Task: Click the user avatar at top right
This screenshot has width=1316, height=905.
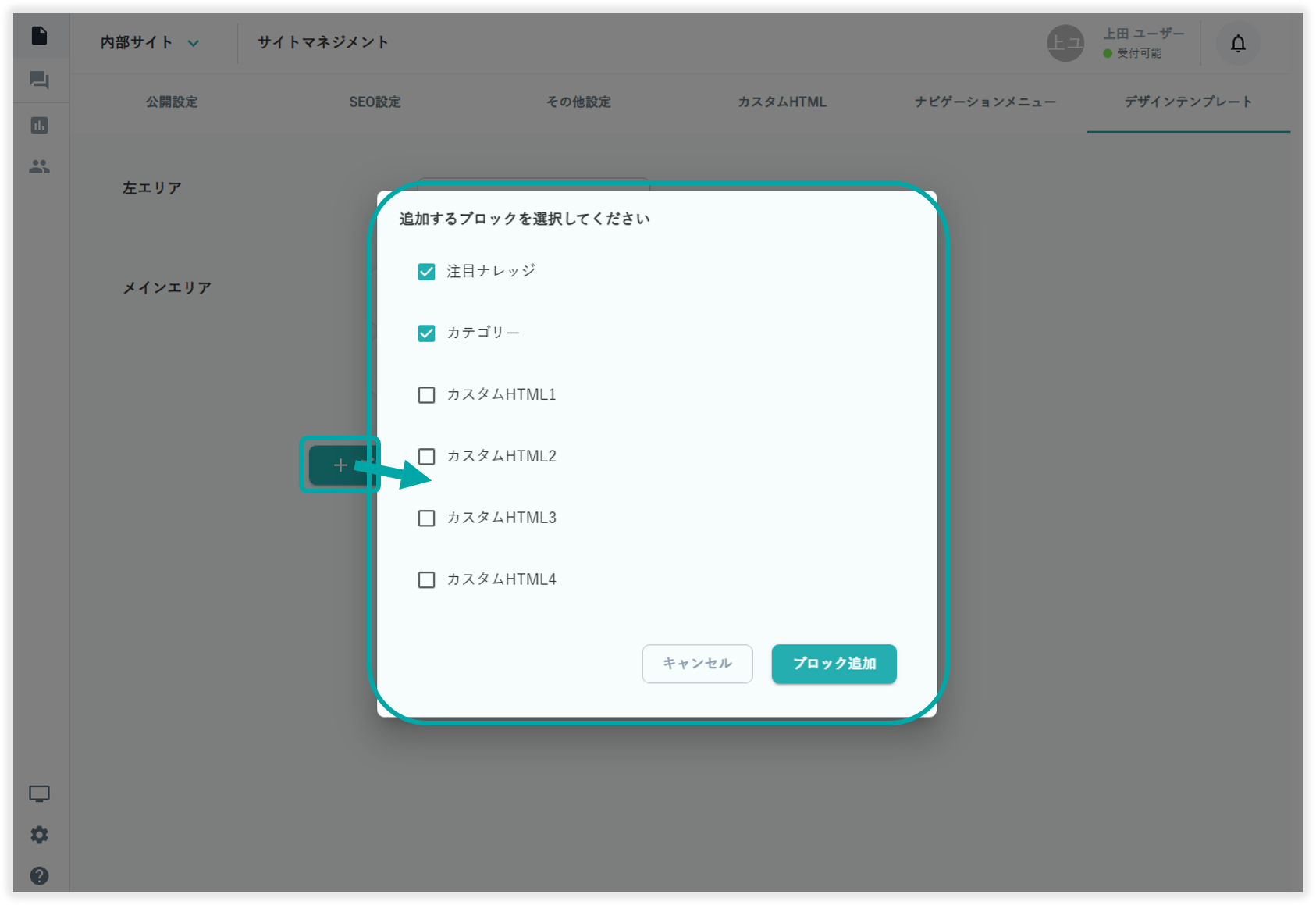Action: click(x=1065, y=44)
